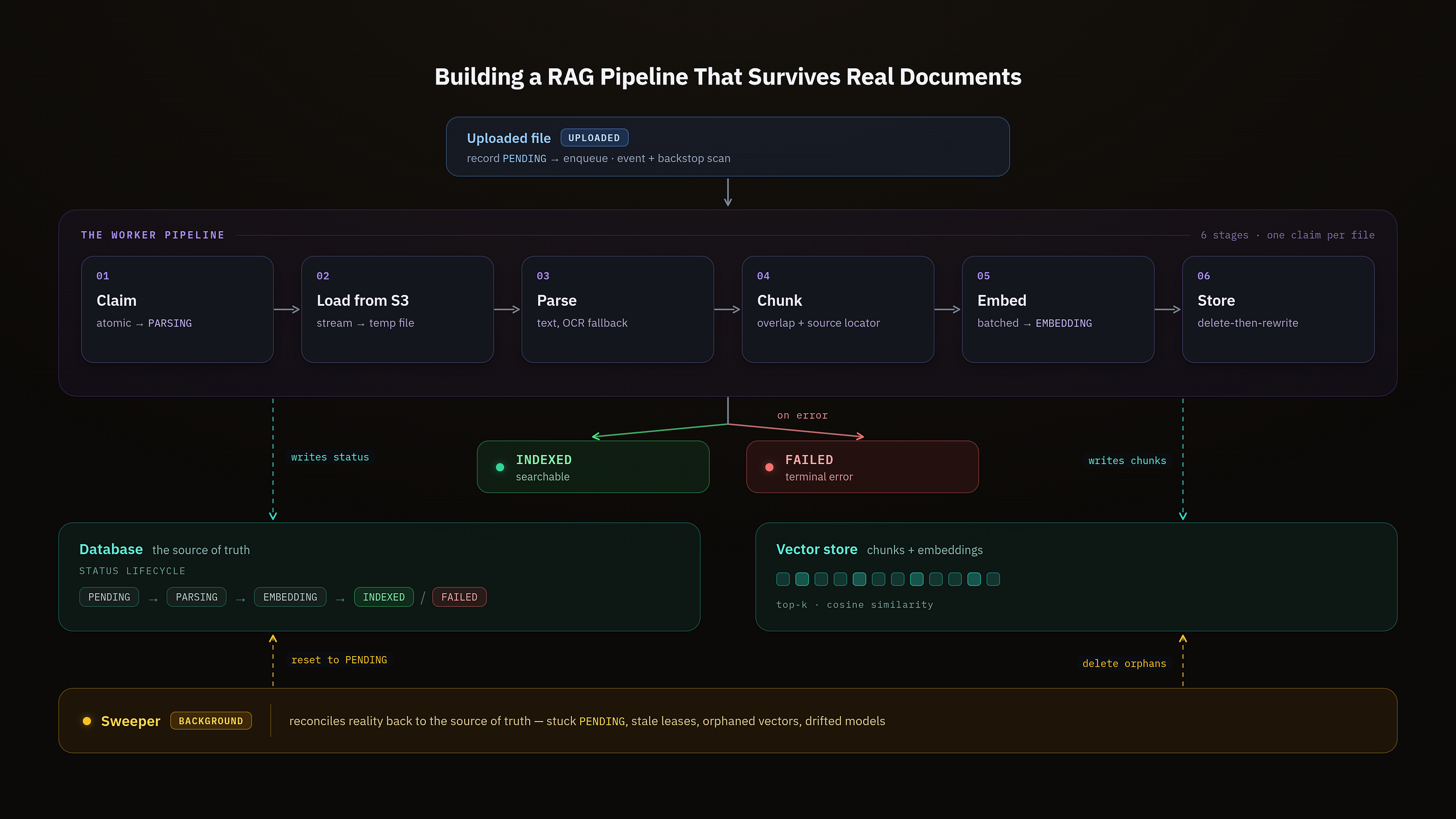Click 'atomic → PARSING' text in Claim card

coord(144,324)
